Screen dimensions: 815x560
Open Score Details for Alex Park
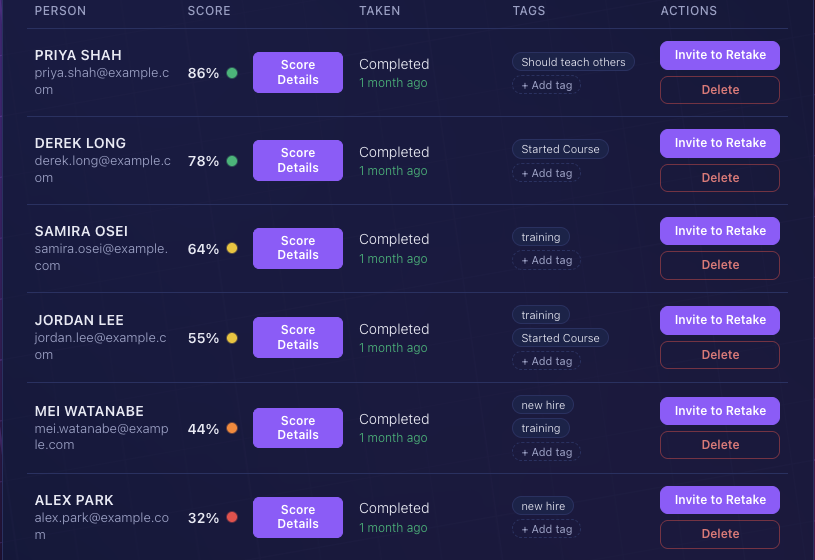tap(298, 517)
